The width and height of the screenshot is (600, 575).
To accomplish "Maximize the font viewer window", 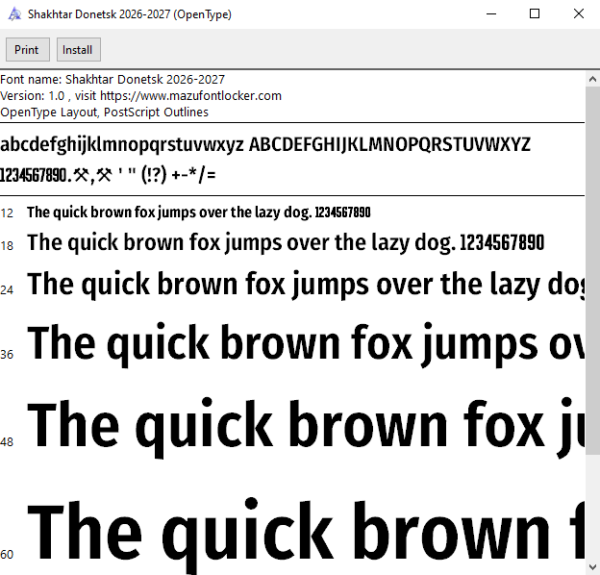I will (535, 14).
